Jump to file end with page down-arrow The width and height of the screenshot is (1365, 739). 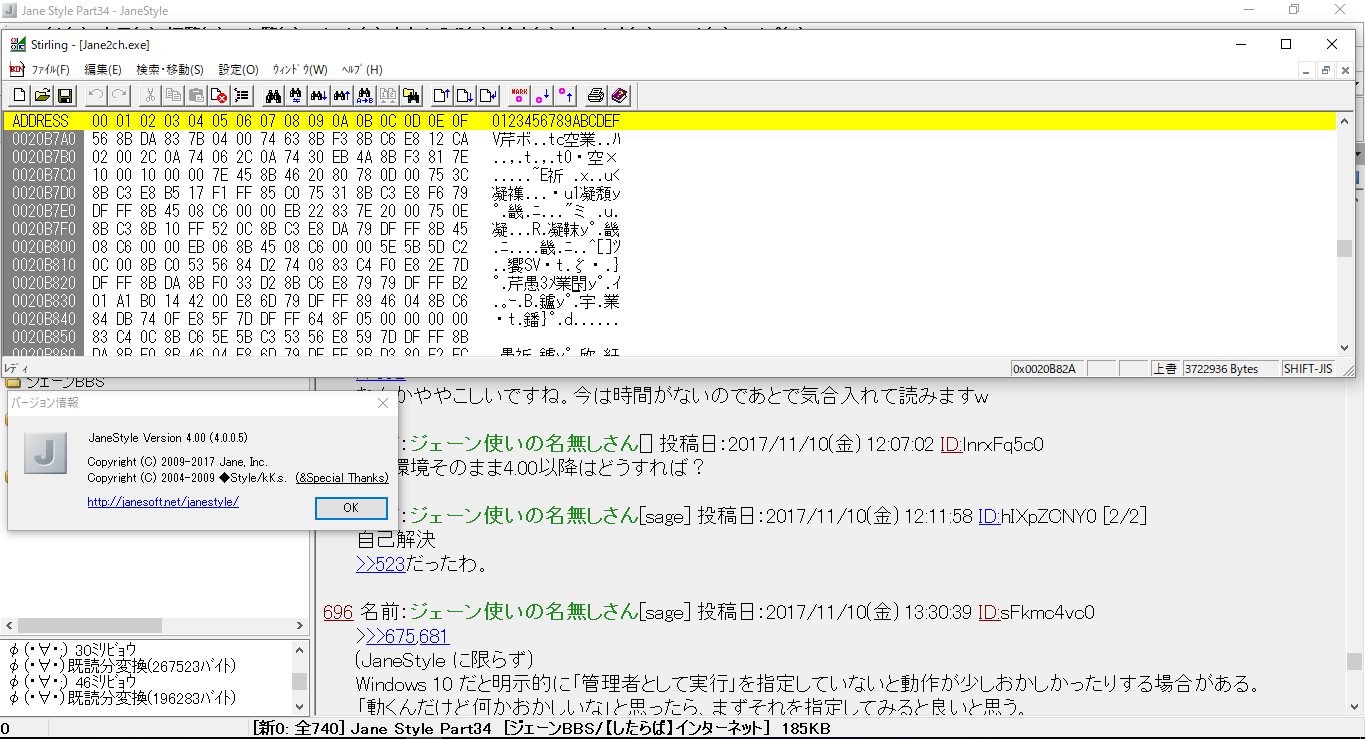465,95
